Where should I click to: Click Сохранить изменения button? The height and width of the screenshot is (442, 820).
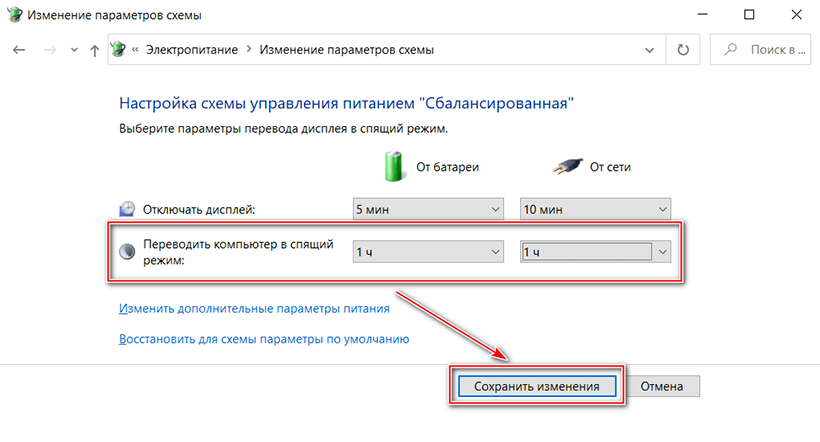tap(537, 386)
